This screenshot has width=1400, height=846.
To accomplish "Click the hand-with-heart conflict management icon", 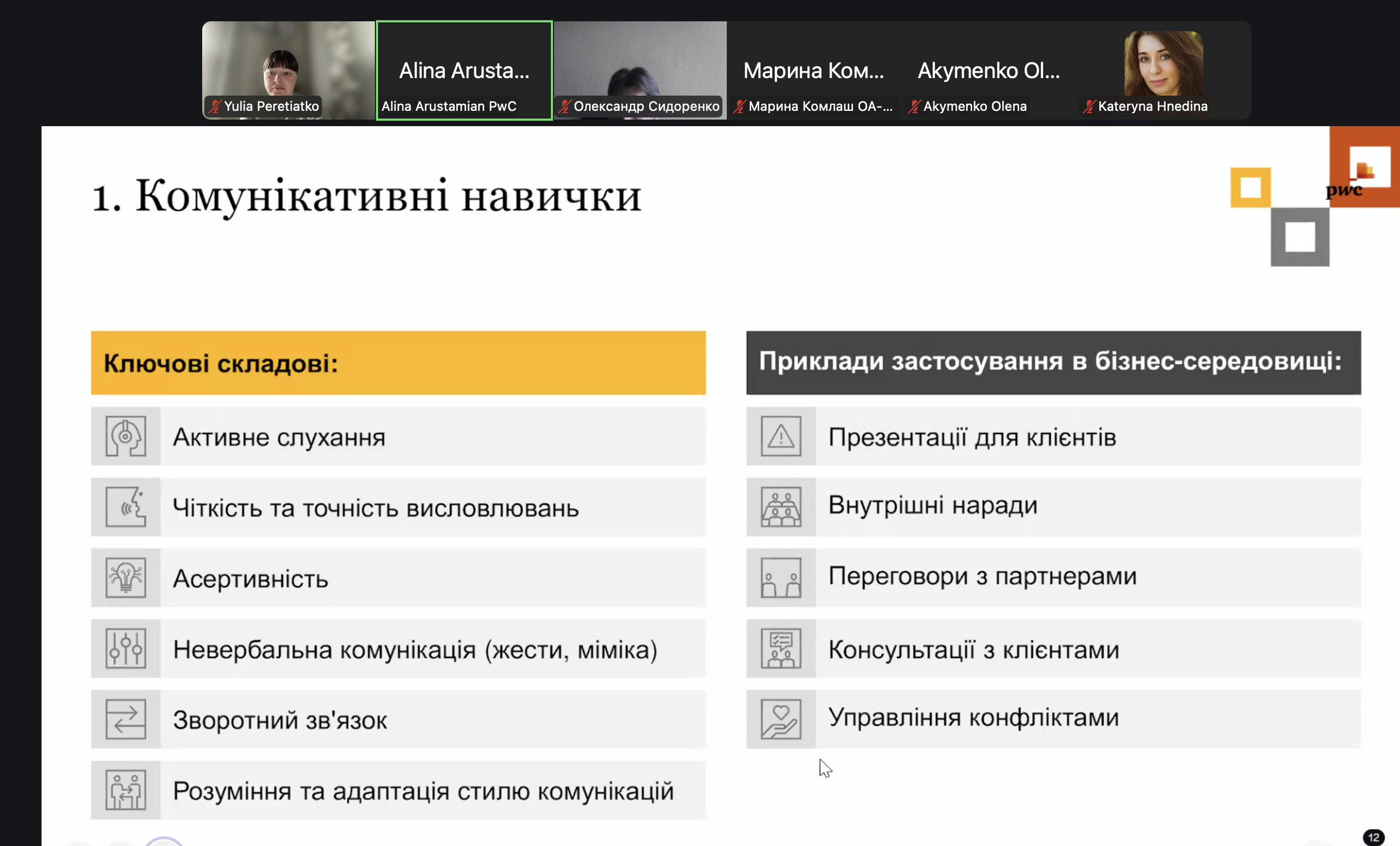I will (781, 719).
